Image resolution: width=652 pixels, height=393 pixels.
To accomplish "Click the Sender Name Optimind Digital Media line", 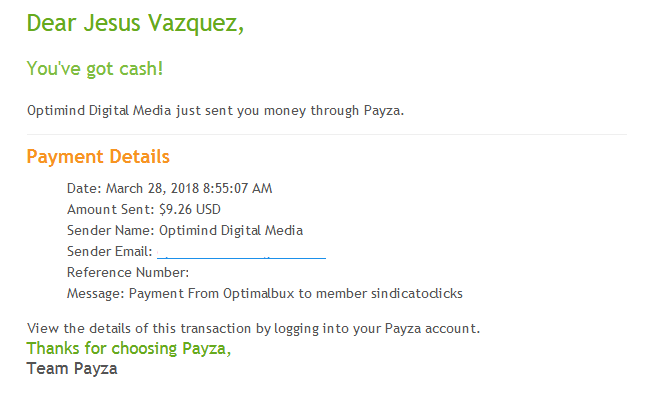I will (185, 230).
